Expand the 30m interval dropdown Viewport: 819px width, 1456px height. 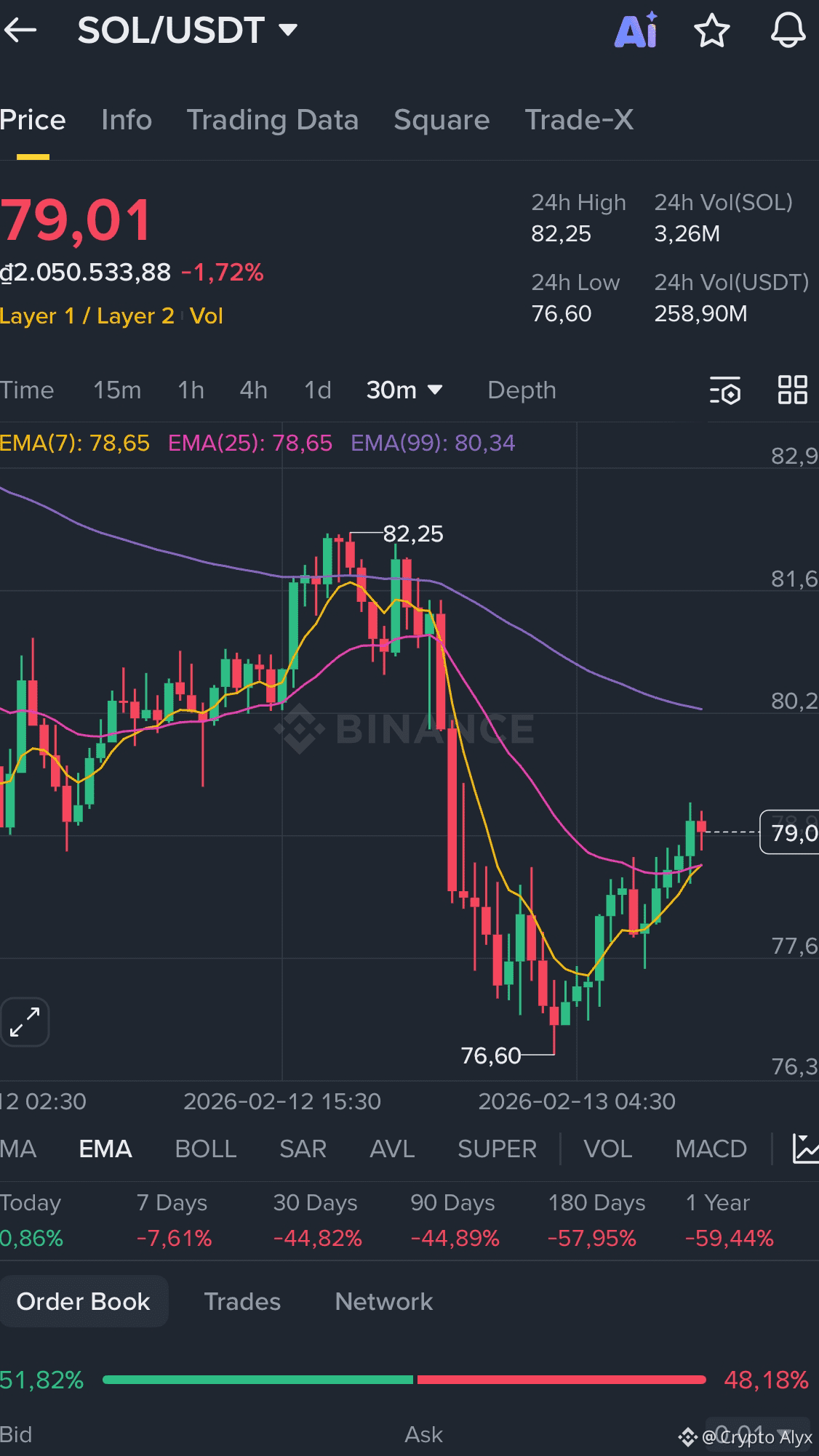pyautogui.click(x=404, y=390)
